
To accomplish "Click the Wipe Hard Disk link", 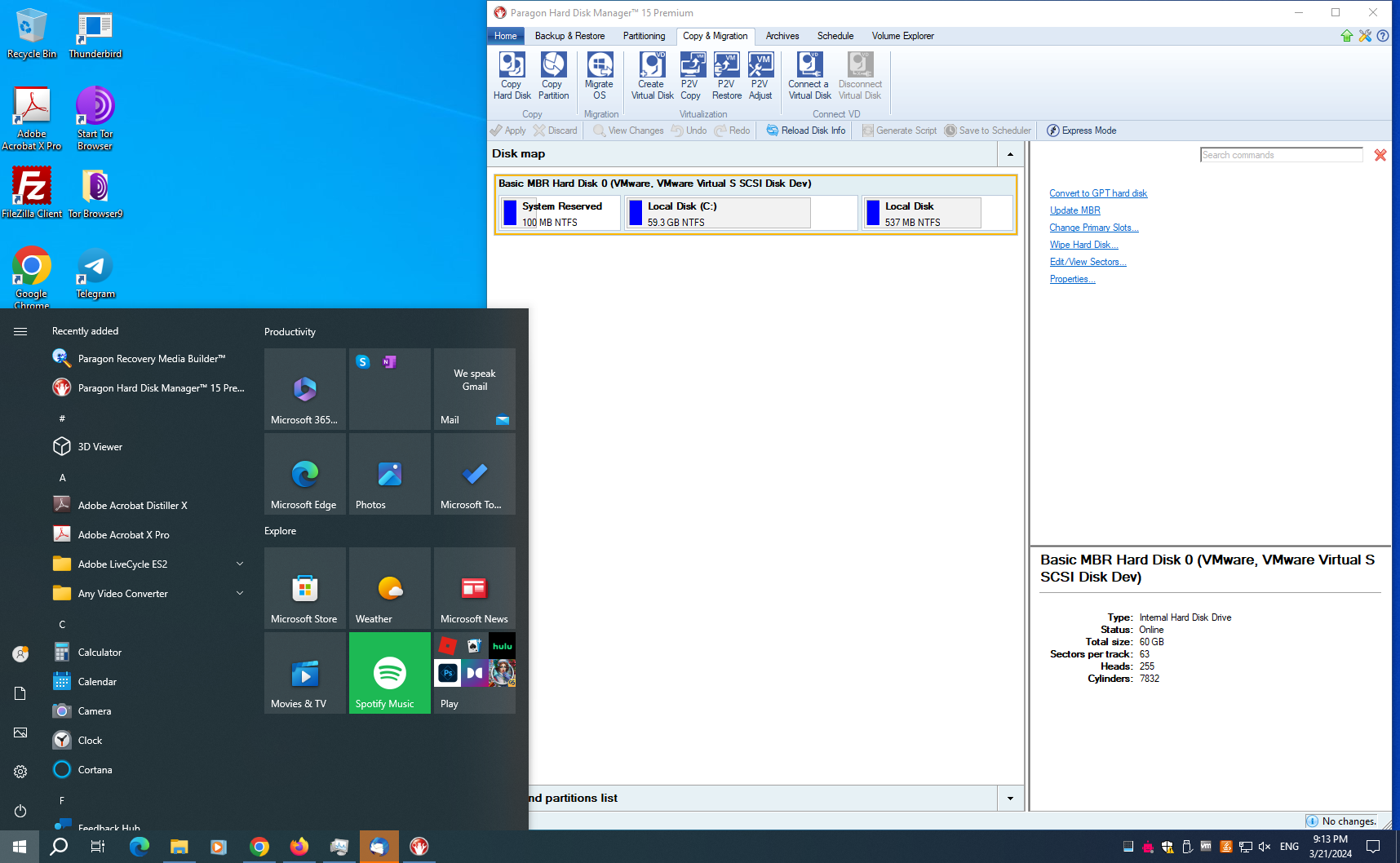I will point(1083,245).
